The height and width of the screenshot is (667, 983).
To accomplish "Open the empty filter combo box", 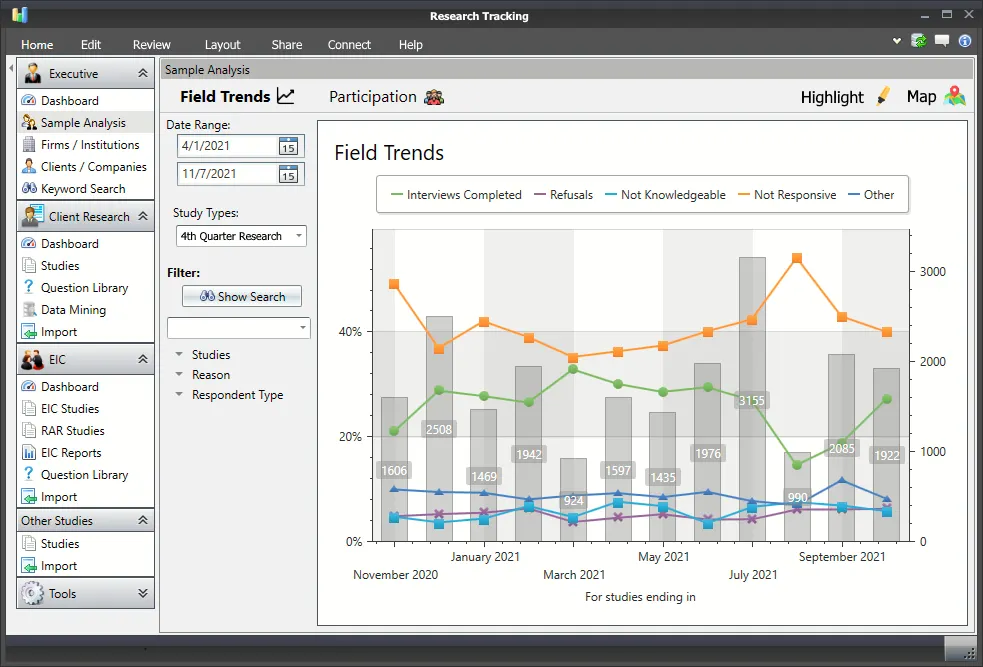I will (x=239, y=328).
